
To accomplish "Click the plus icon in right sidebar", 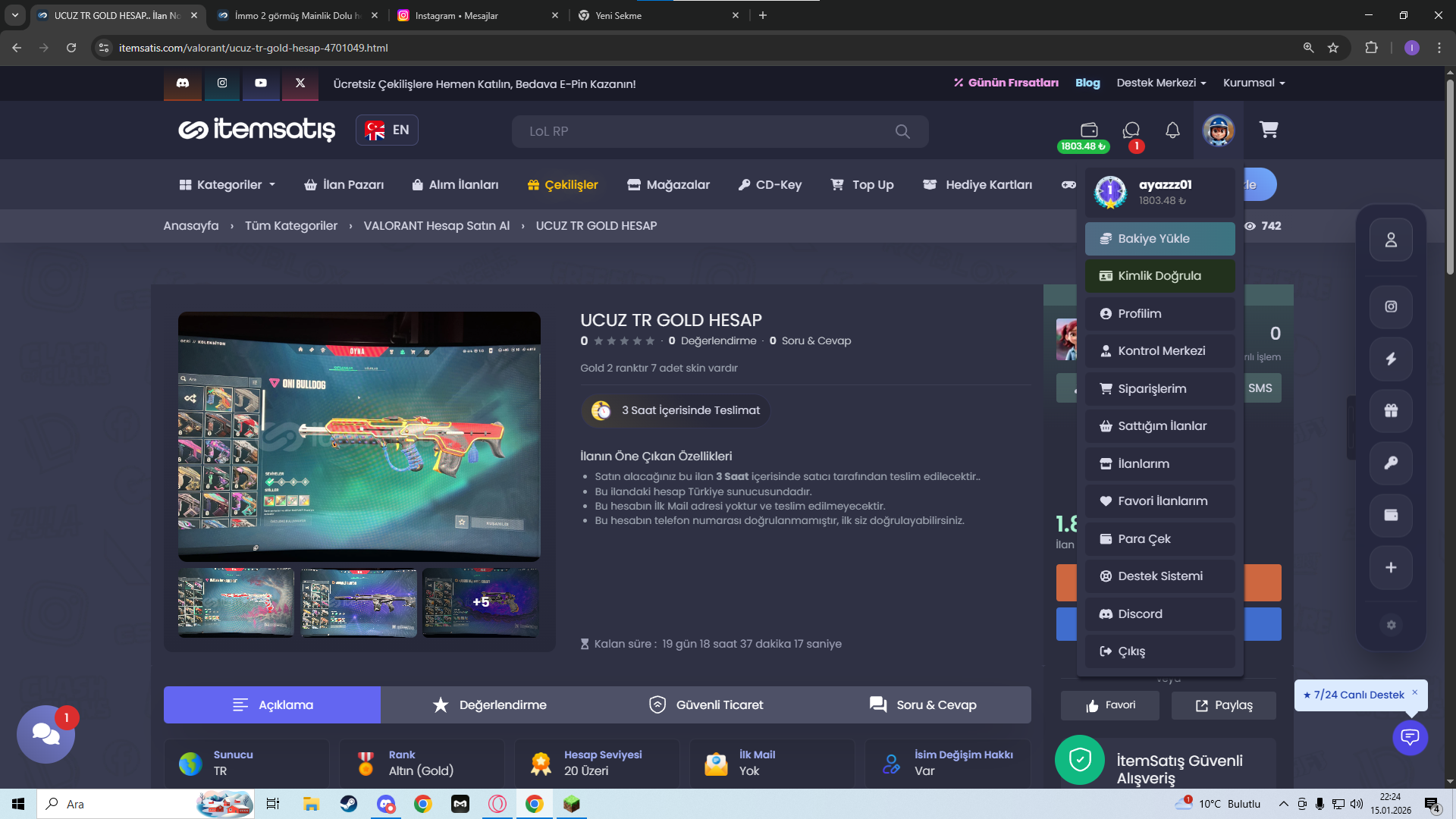I will click(x=1391, y=567).
